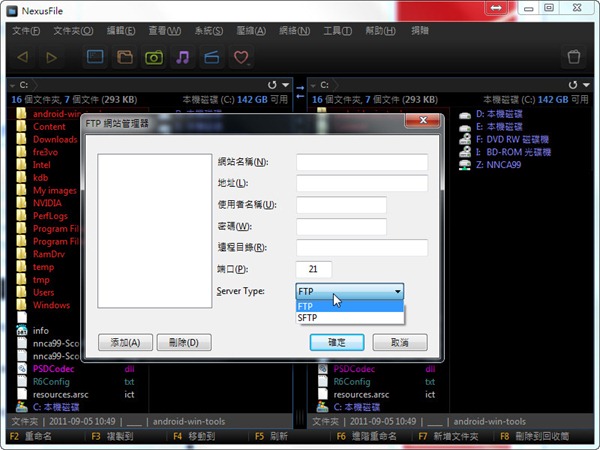Screen dimensions: 600x450
Task: Open the 網絡(N) menu
Action: click(x=294, y=31)
